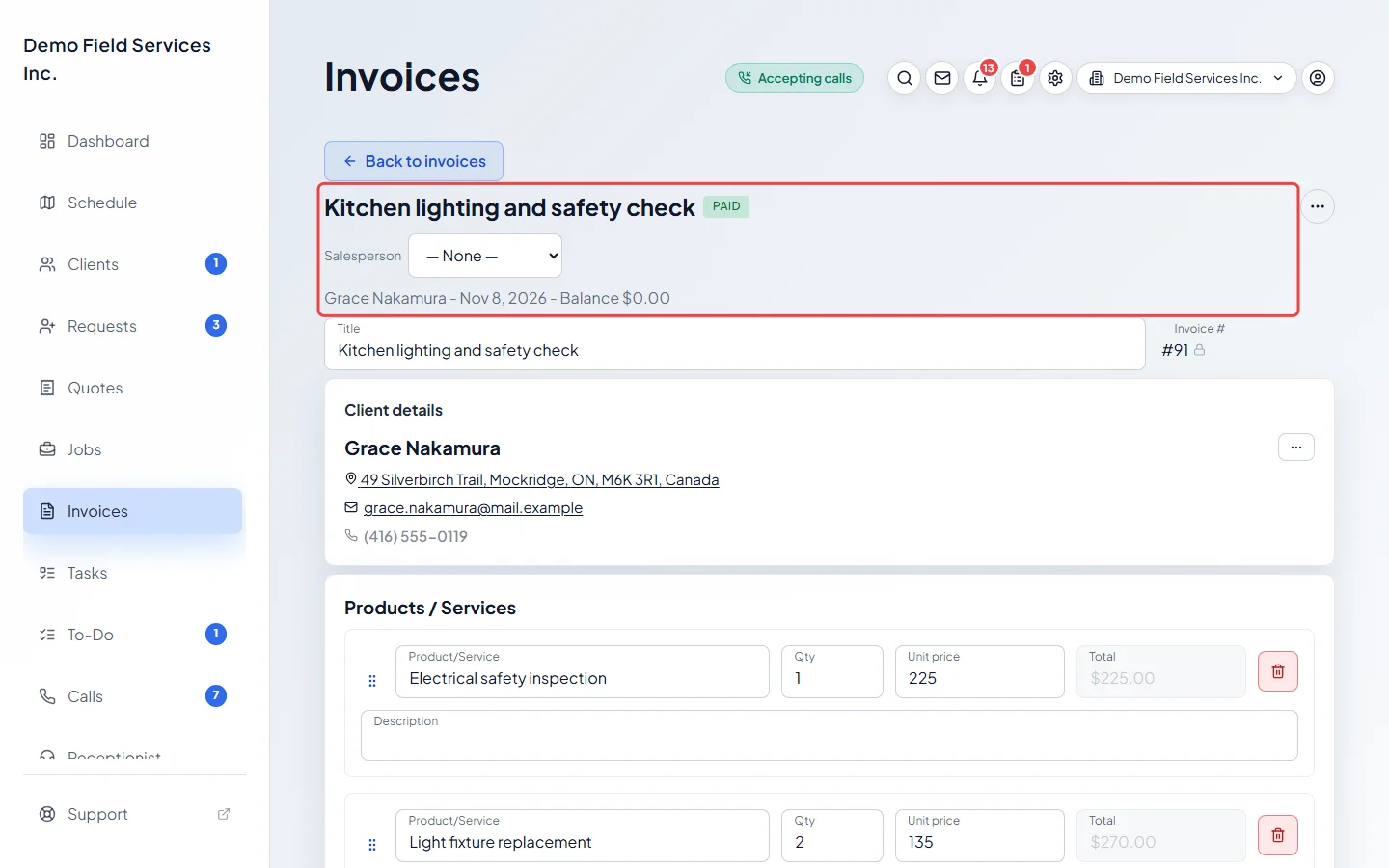Click Qty field with value 2

(x=832, y=835)
